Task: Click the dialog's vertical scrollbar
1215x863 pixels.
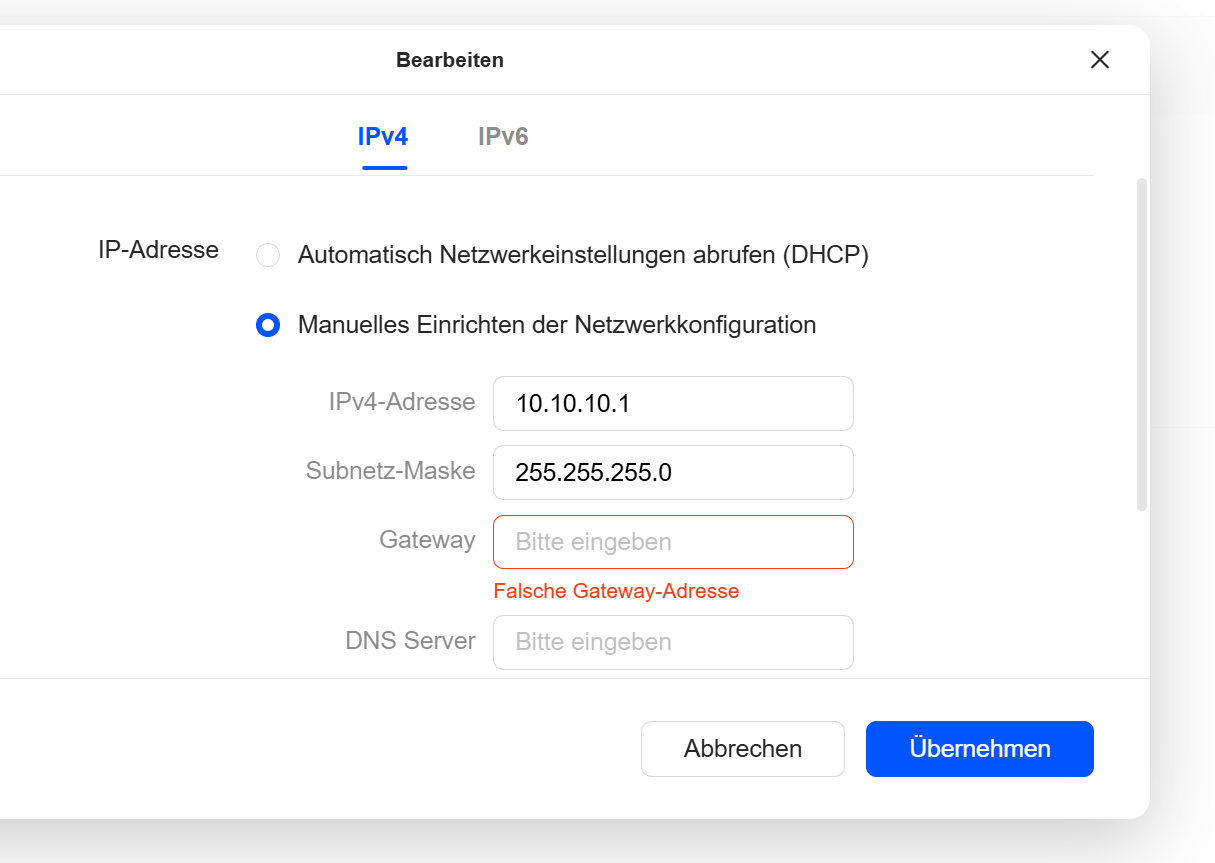Action: (x=1142, y=345)
